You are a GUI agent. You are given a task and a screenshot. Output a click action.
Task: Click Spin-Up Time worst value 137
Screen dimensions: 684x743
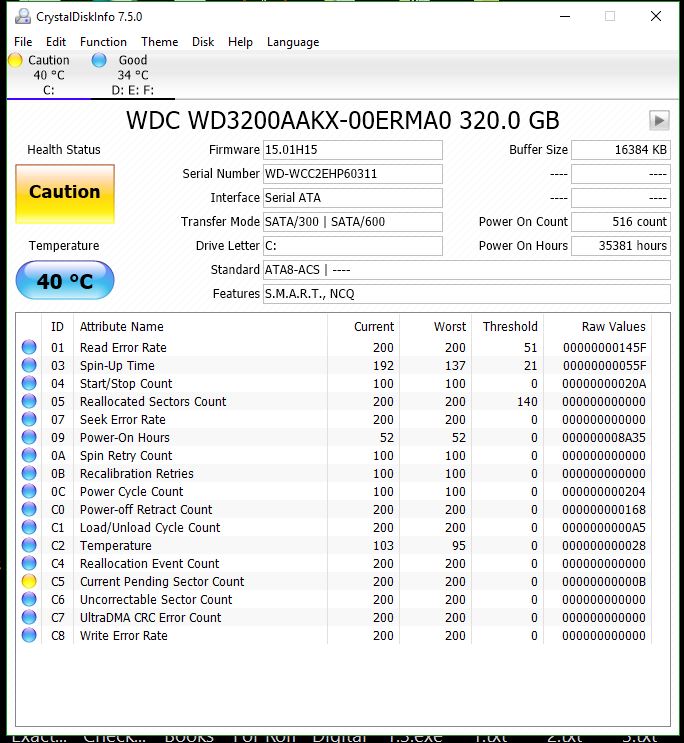(455, 365)
